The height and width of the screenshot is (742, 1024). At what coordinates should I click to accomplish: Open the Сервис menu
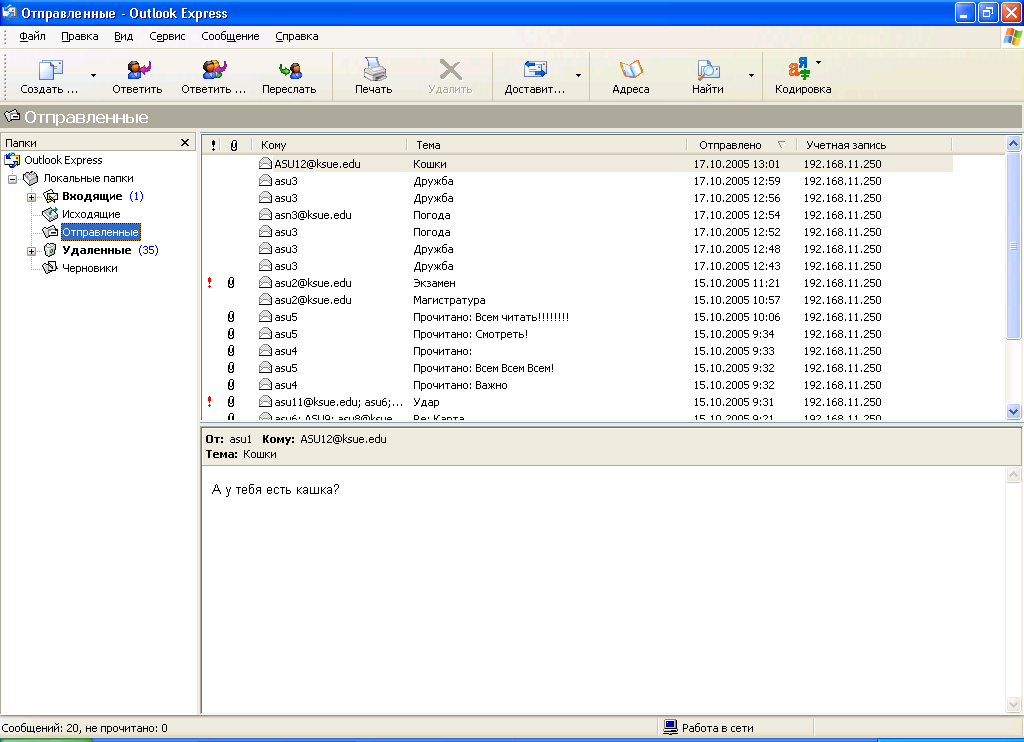(167, 36)
